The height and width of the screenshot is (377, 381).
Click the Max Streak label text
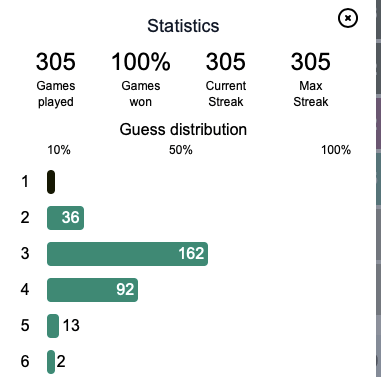click(x=311, y=94)
